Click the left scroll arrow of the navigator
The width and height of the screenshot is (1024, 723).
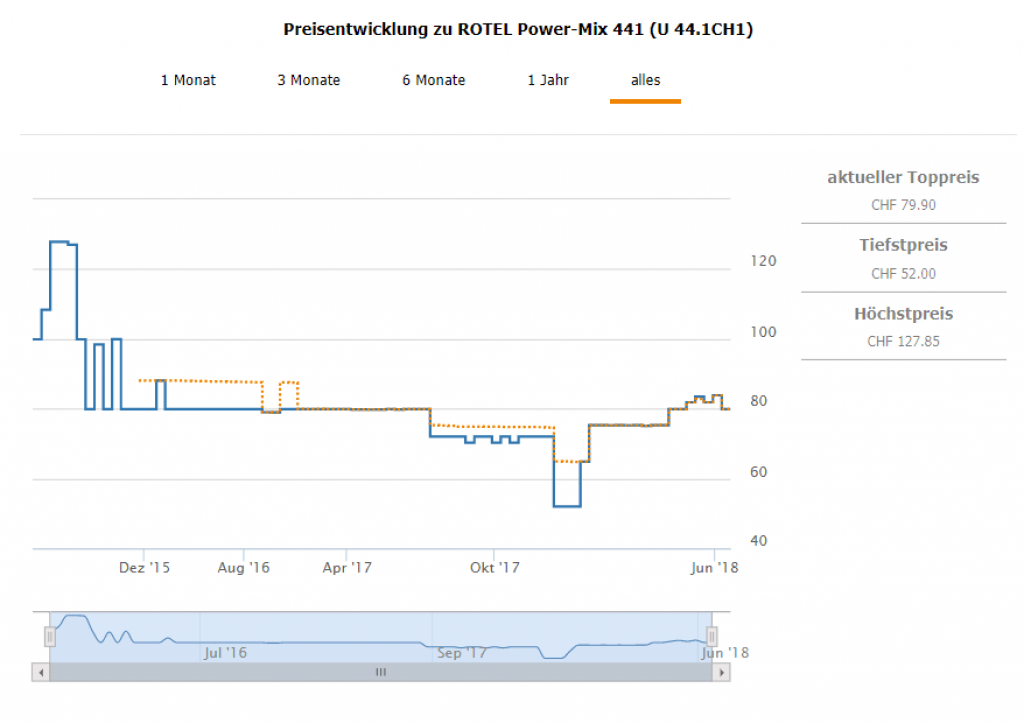(41, 673)
